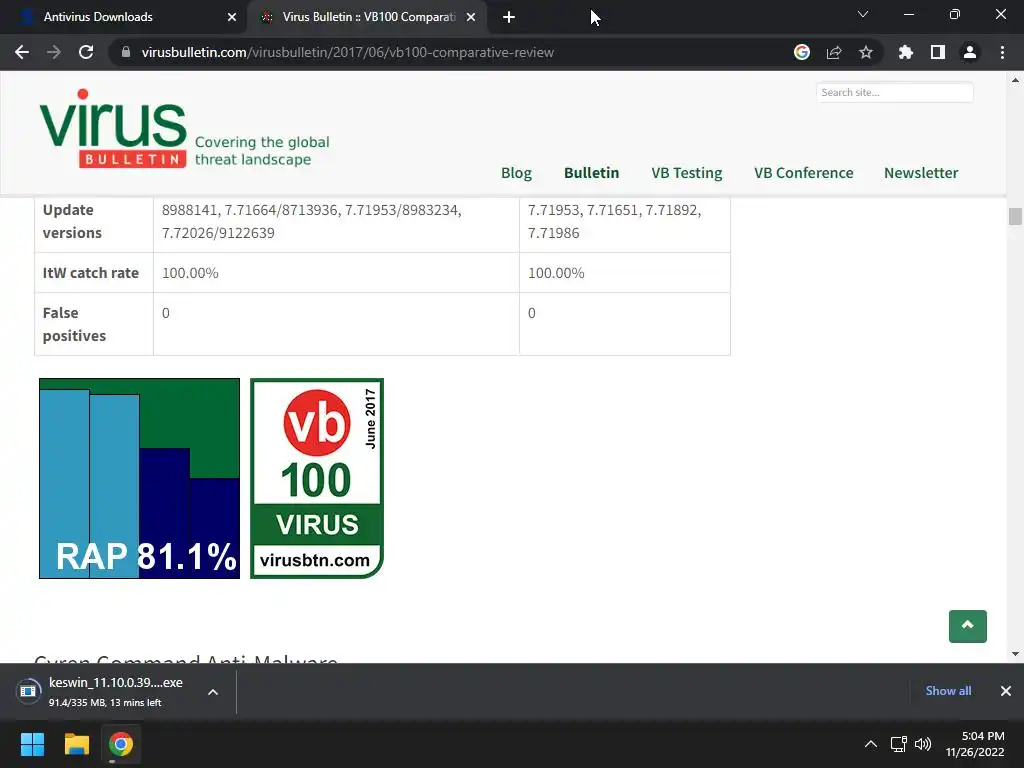The height and width of the screenshot is (768, 1024).
Task: Open the Newsletter menu item
Action: (921, 173)
